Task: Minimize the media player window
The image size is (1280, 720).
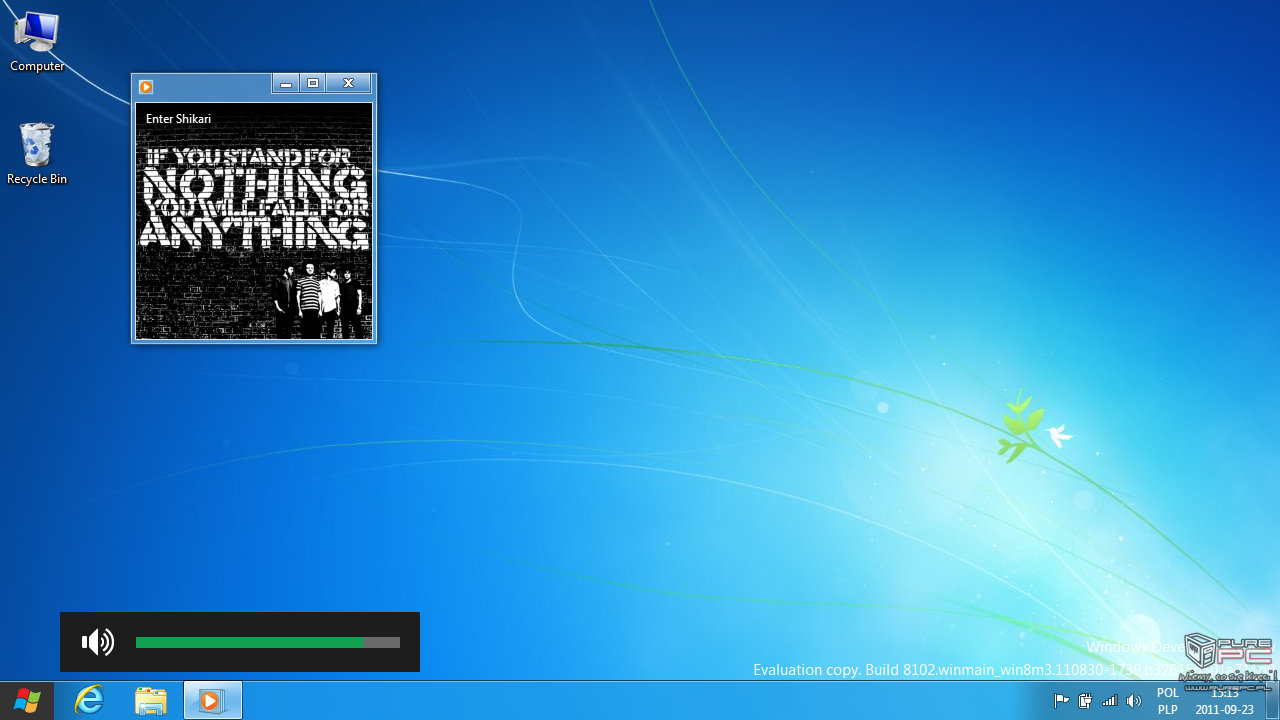Action: (286, 84)
